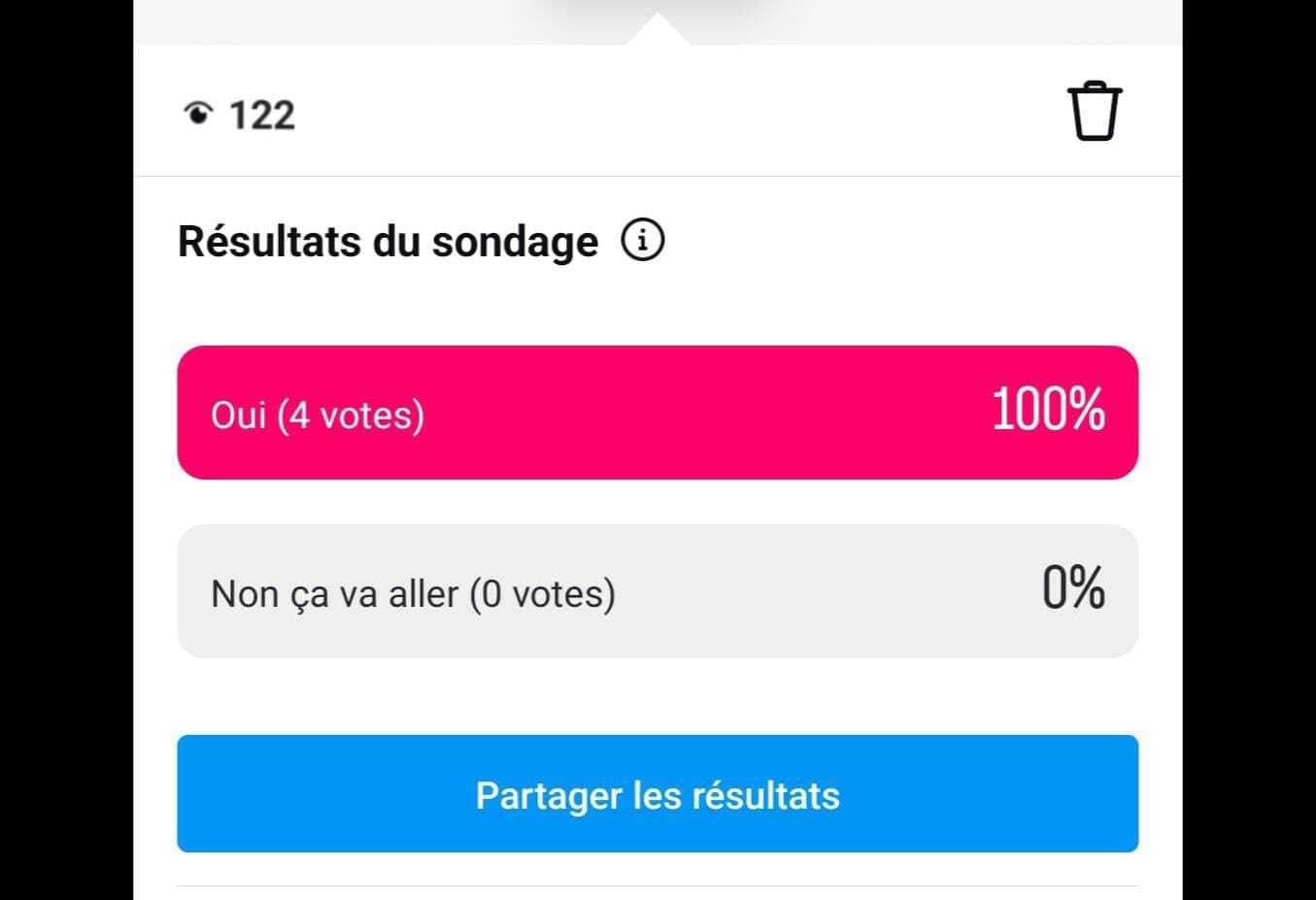The width and height of the screenshot is (1316, 900).
Task: Tap the eye viewers icon
Action: 198,115
